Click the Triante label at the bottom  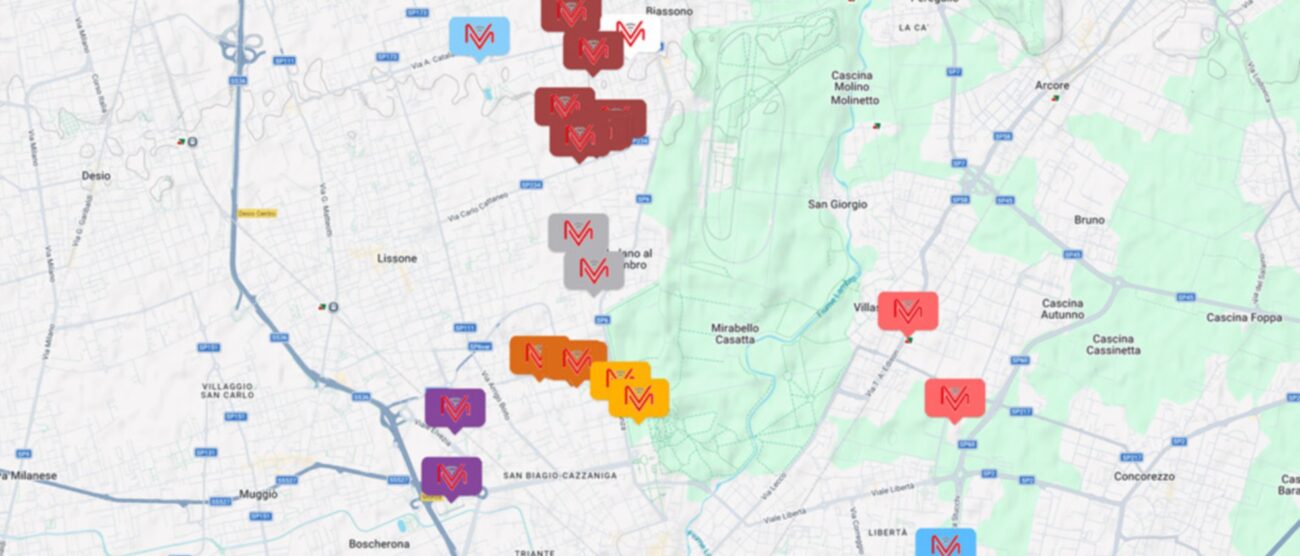535,552
